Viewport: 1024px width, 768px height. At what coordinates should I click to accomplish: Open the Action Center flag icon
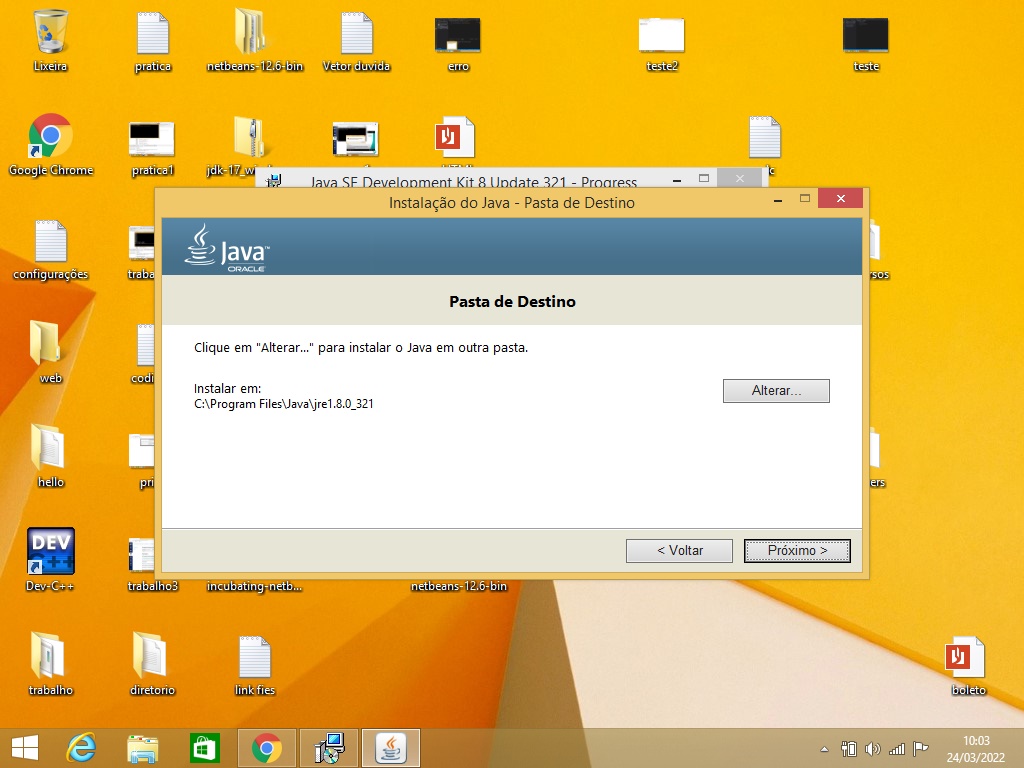921,748
